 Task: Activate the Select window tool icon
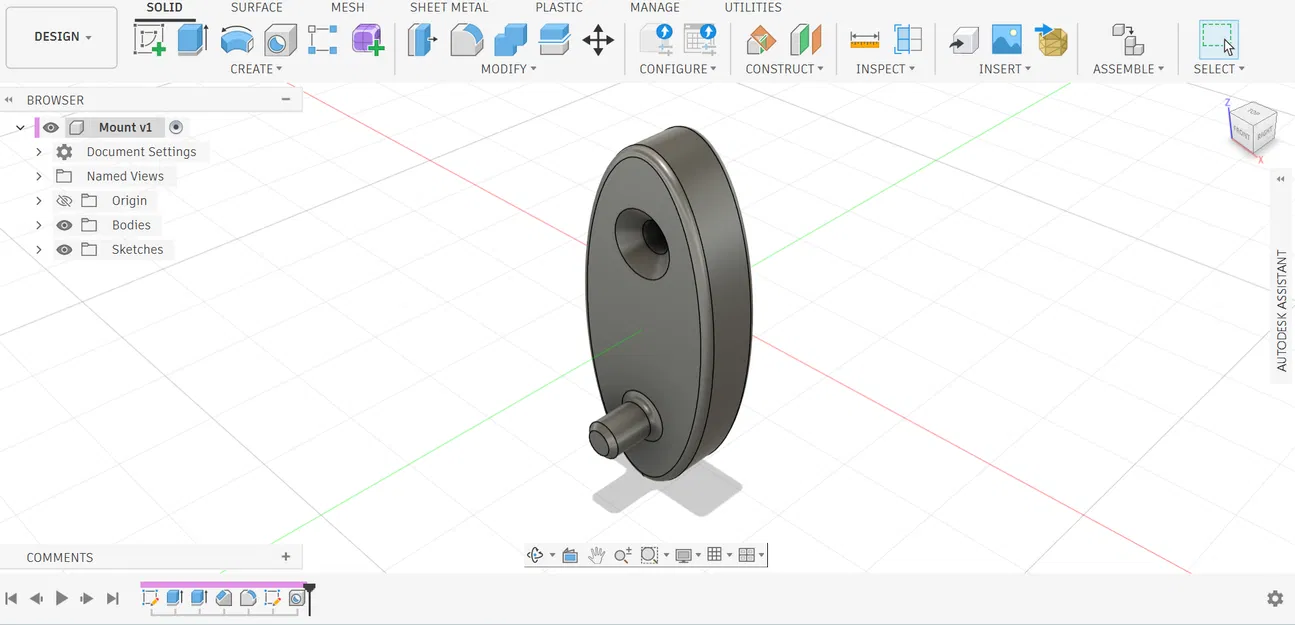click(1218, 40)
